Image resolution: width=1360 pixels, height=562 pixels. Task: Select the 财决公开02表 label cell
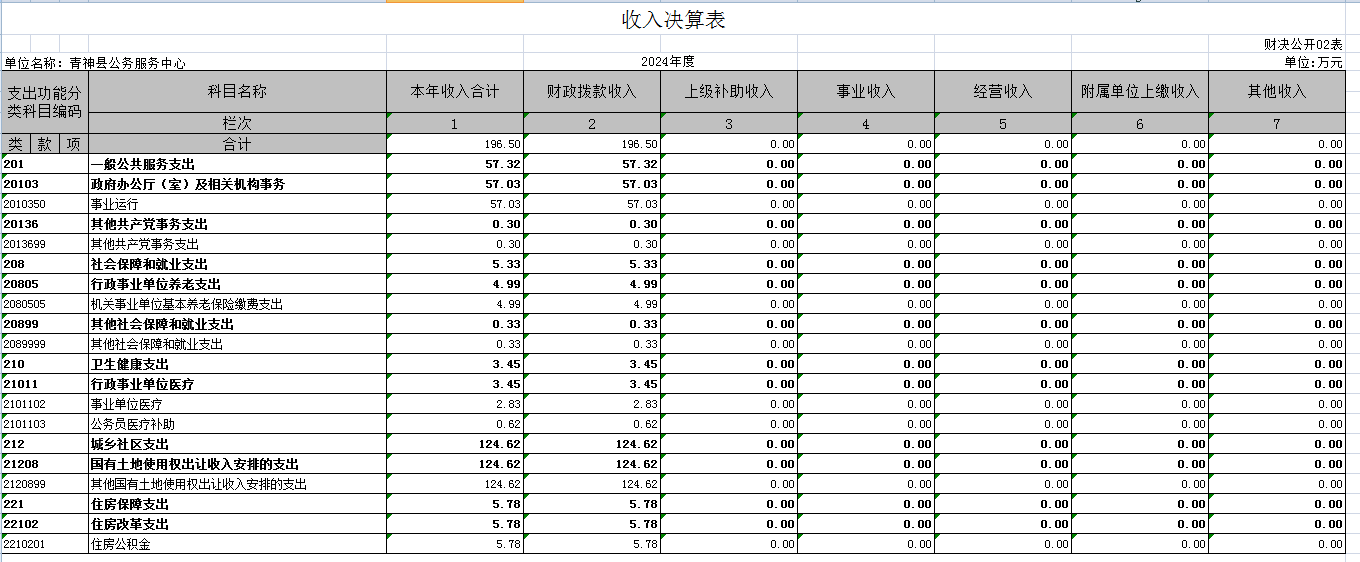click(1303, 44)
